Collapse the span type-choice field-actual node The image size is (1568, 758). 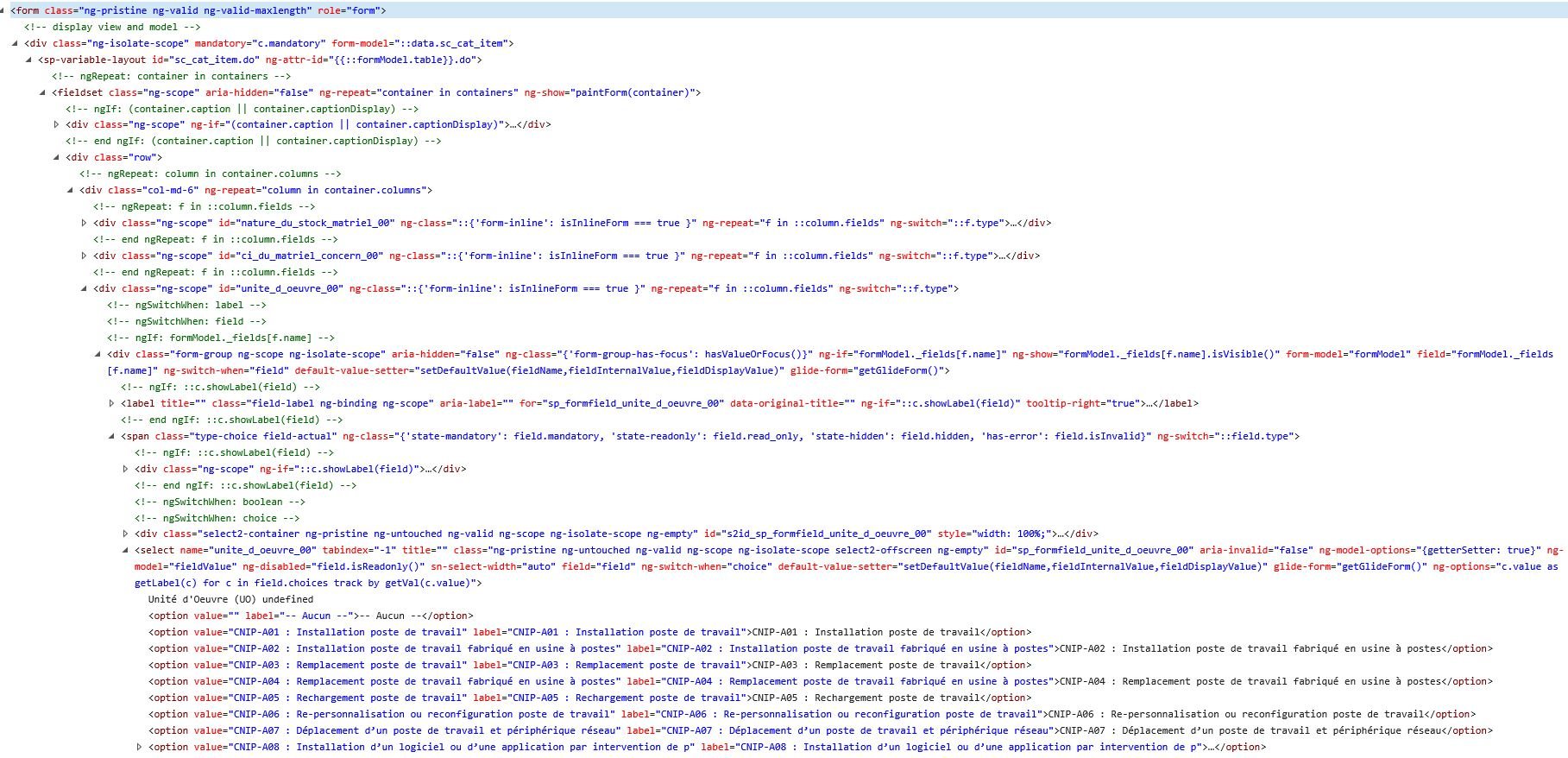tap(112, 436)
